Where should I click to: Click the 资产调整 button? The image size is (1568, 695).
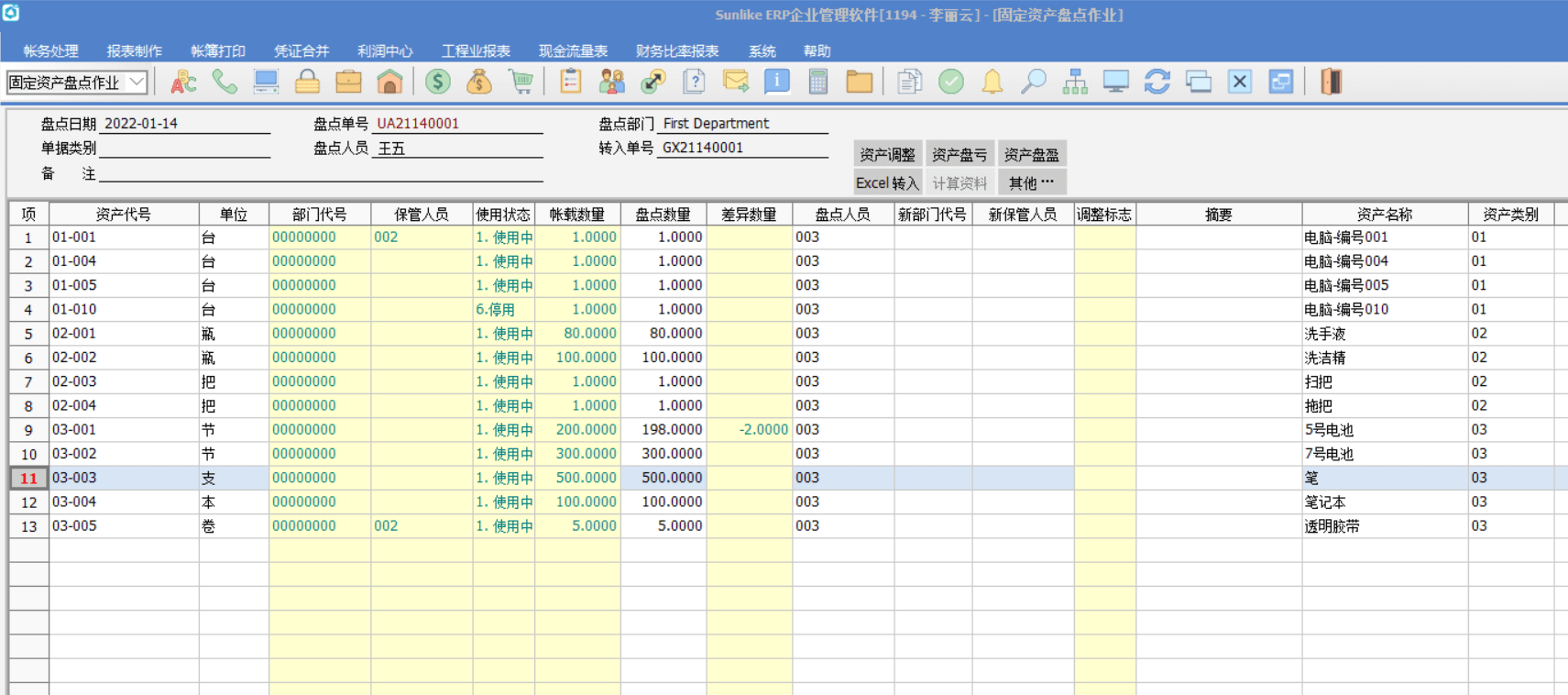click(887, 155)
